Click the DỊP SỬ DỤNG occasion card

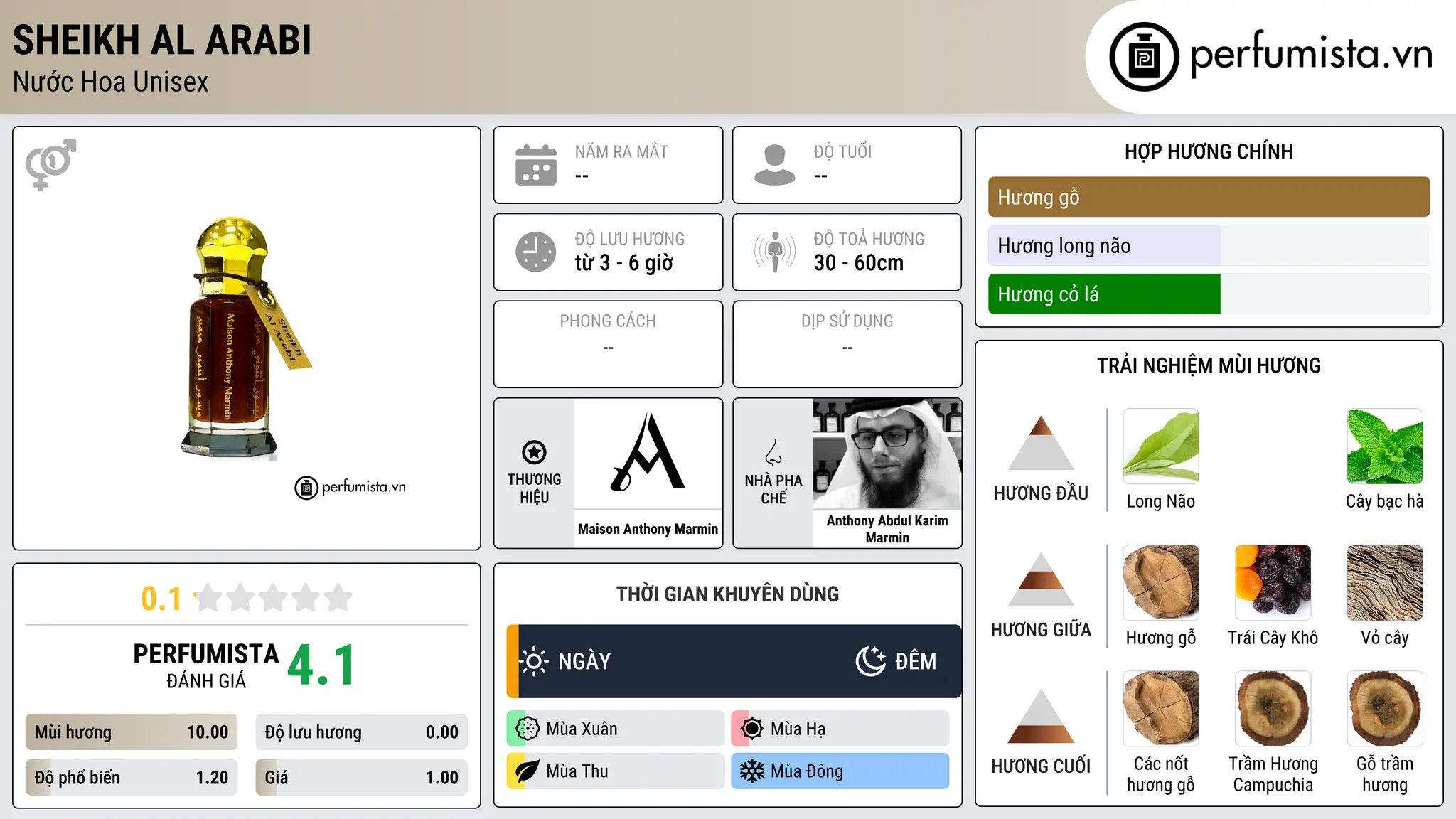[x=847, y=344]
